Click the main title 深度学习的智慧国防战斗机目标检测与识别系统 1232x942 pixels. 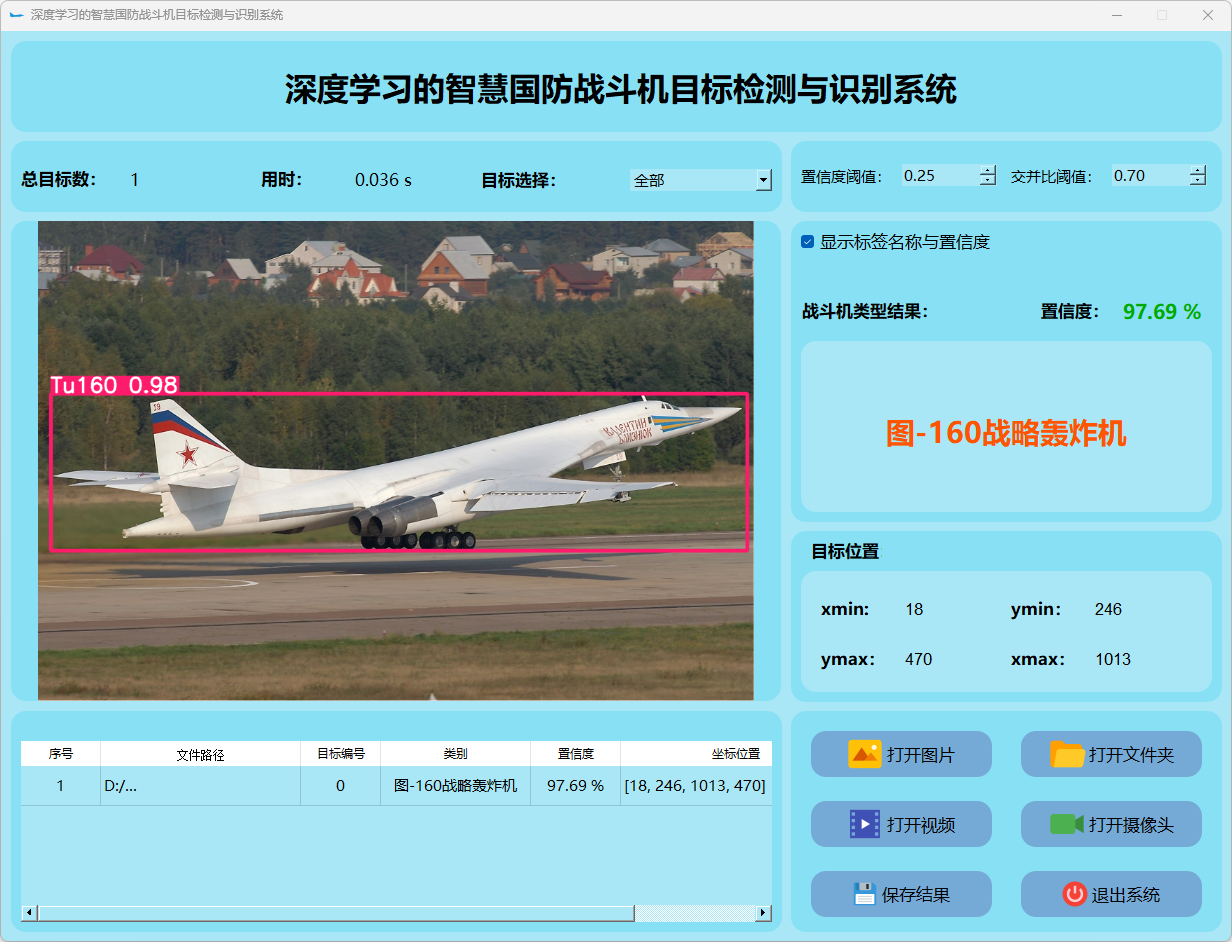[x=621, y=89]
